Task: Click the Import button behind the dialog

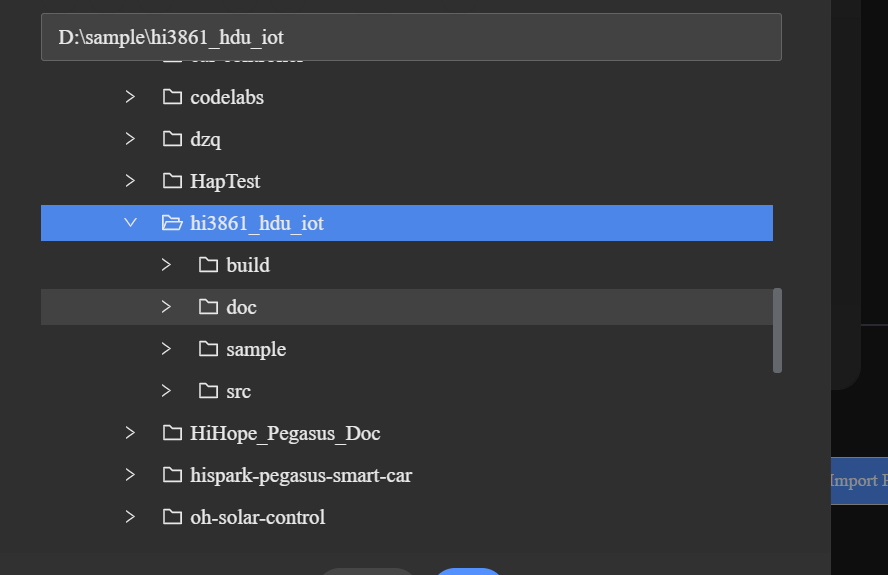Action: [858, 481]
